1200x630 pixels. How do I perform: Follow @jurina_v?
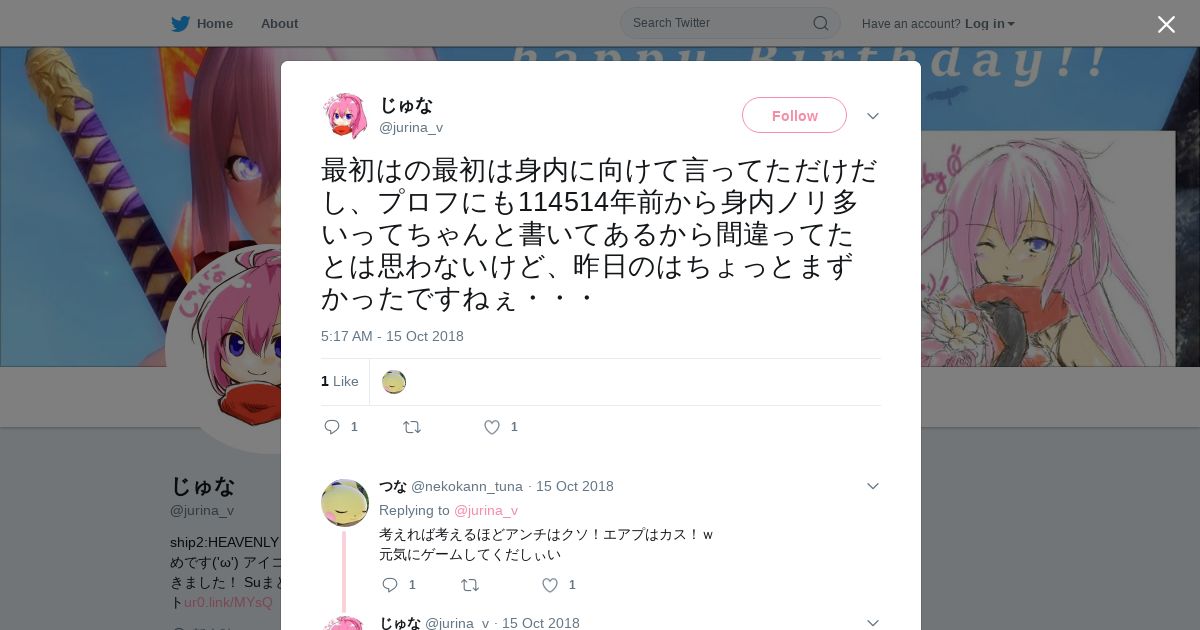pos(794,116)
